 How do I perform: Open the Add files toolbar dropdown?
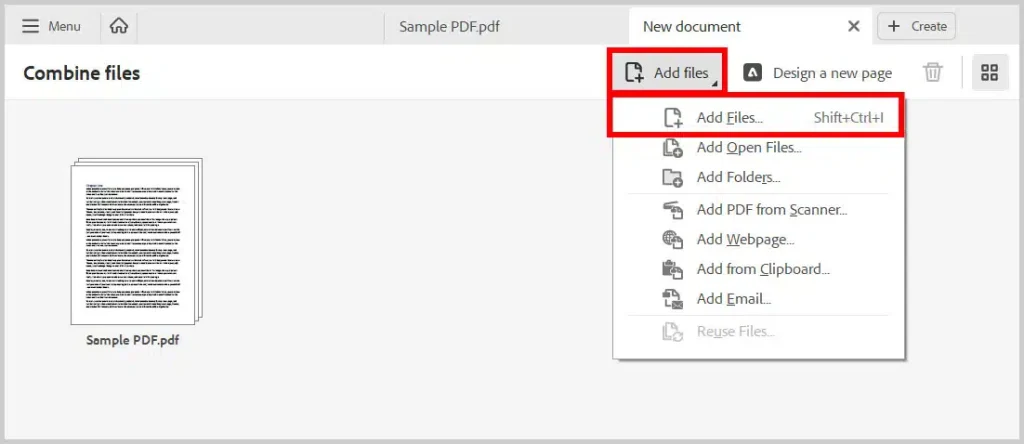669,72
